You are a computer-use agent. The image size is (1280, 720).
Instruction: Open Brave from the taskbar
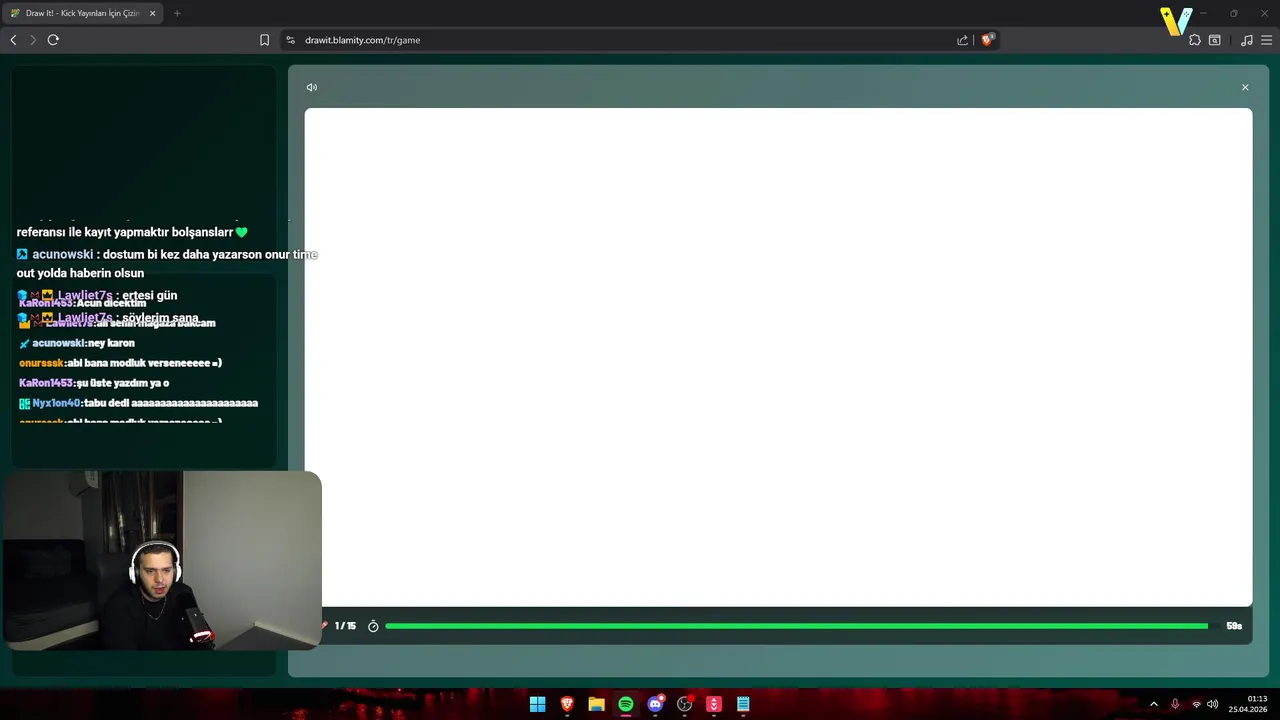tap(567, 704)
